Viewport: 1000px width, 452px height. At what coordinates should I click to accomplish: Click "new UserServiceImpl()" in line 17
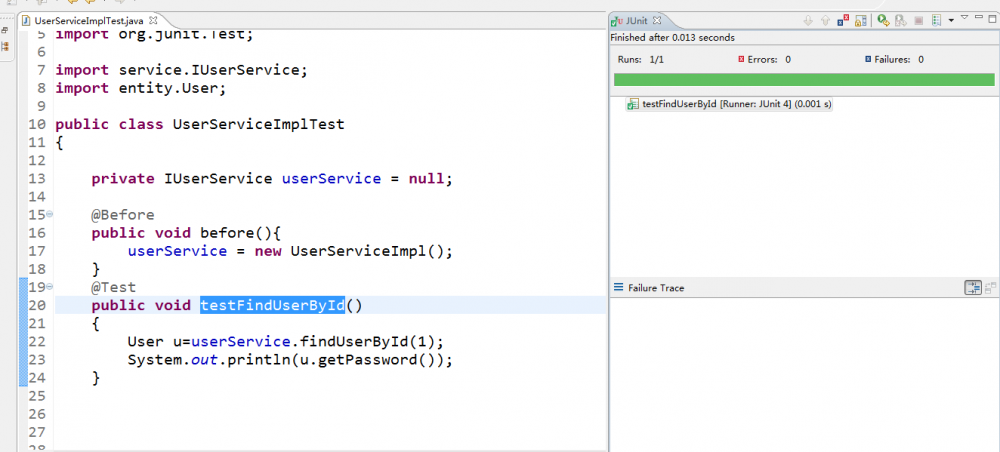click(349, 251)
